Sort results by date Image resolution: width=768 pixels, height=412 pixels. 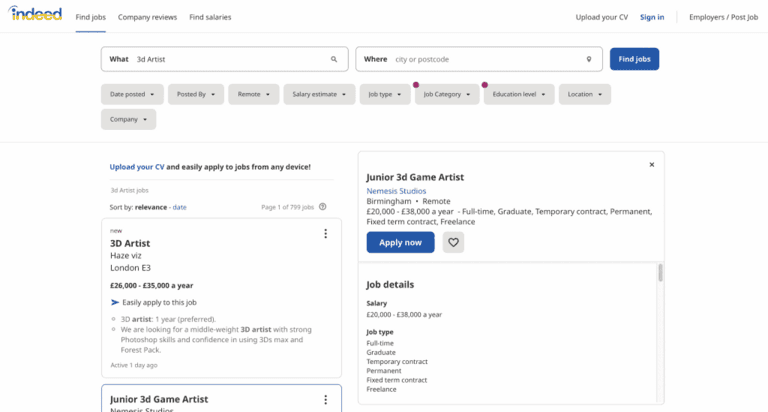179,207
